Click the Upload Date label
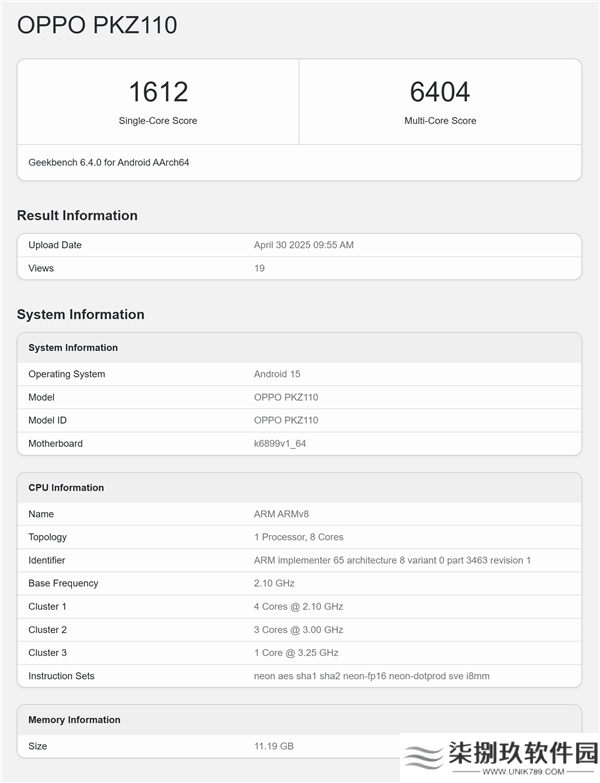 [x=55, y=245]
